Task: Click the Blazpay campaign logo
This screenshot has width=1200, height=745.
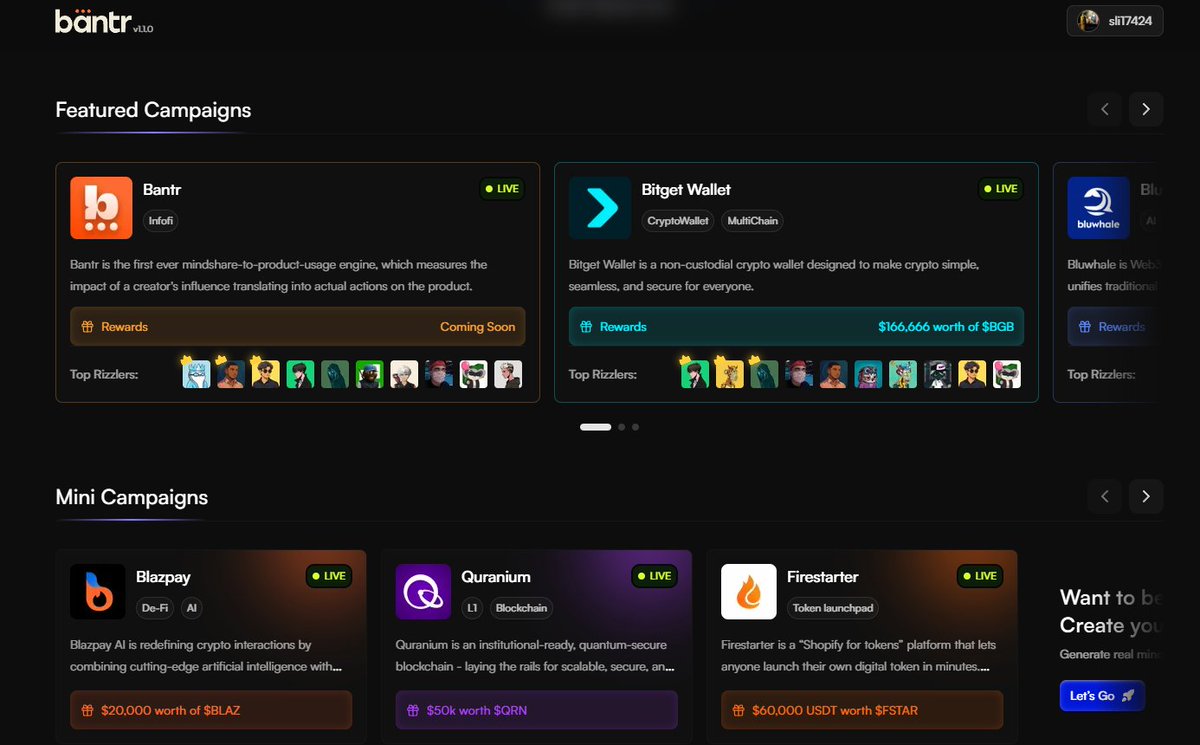Action: 98,592
